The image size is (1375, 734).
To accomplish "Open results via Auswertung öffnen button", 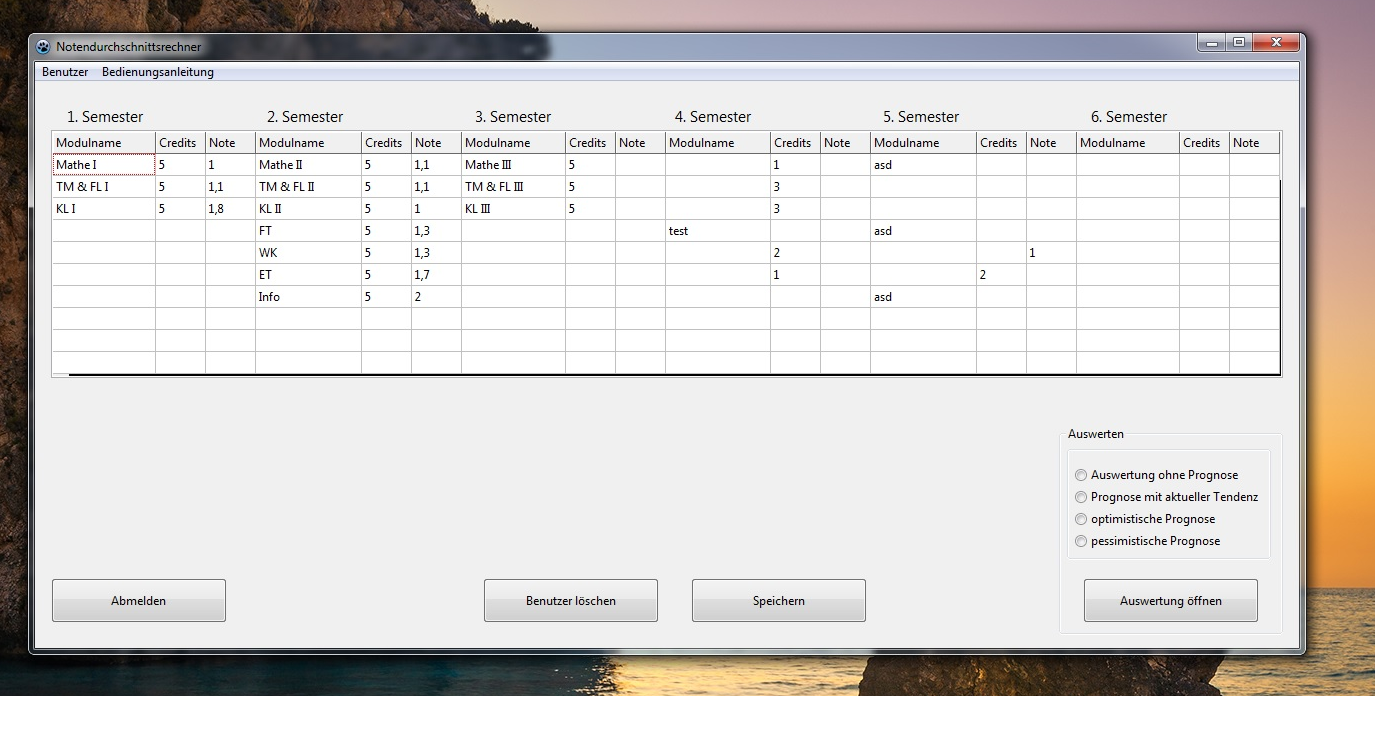I will pos(1171,601).
